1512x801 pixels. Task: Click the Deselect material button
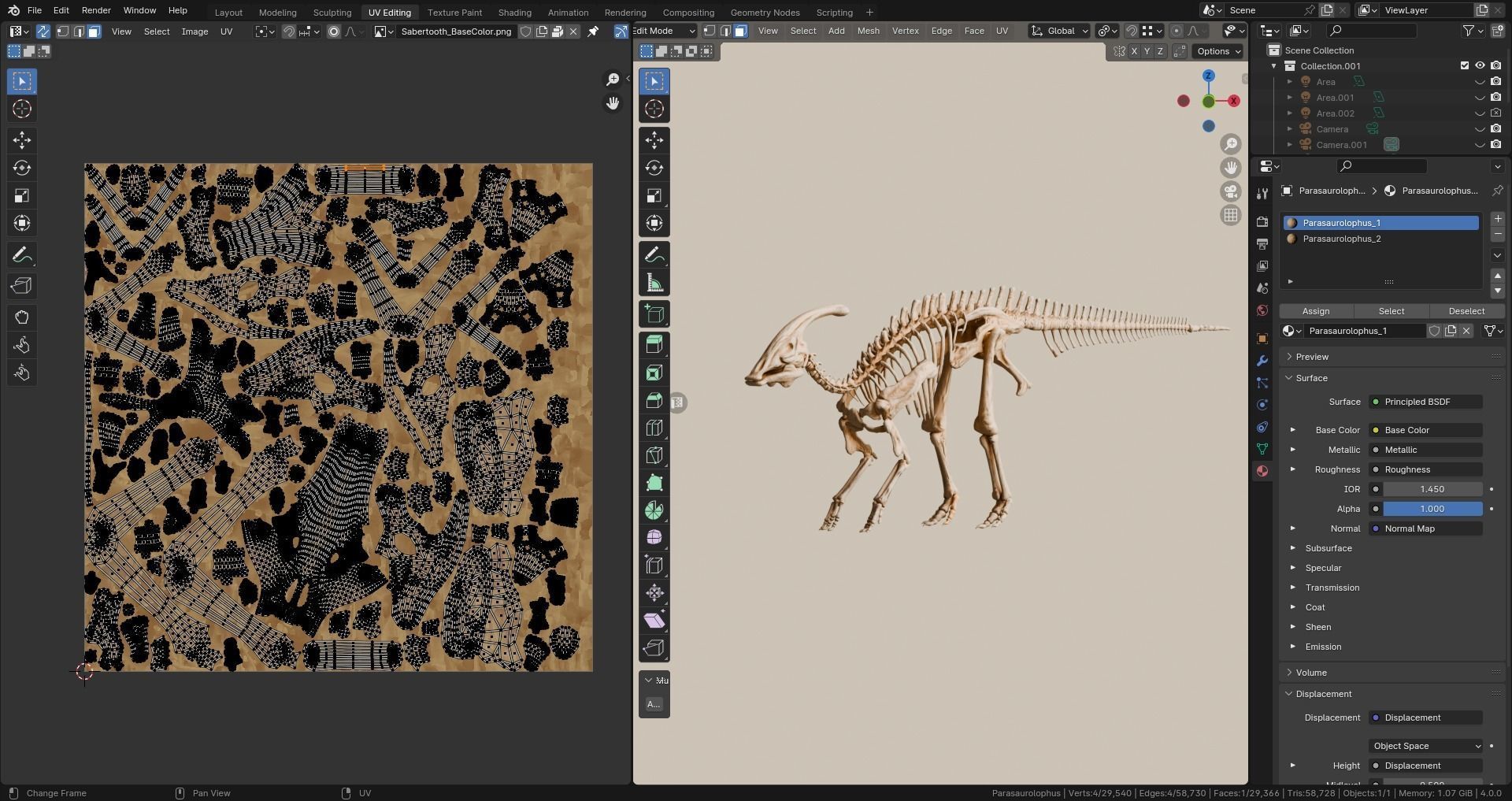click(1466, 311)
